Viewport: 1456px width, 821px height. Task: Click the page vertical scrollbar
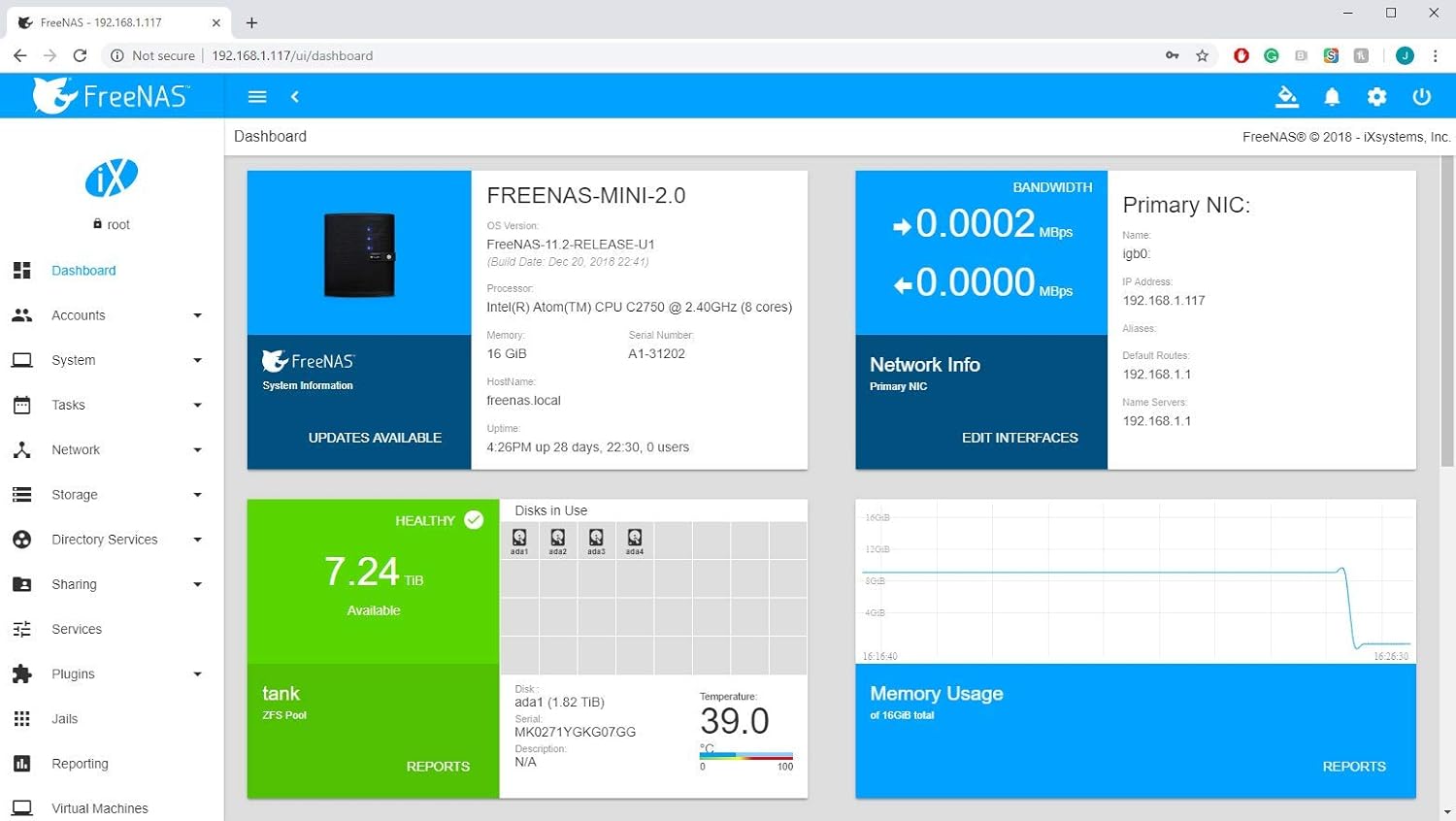click(1447, 311)
